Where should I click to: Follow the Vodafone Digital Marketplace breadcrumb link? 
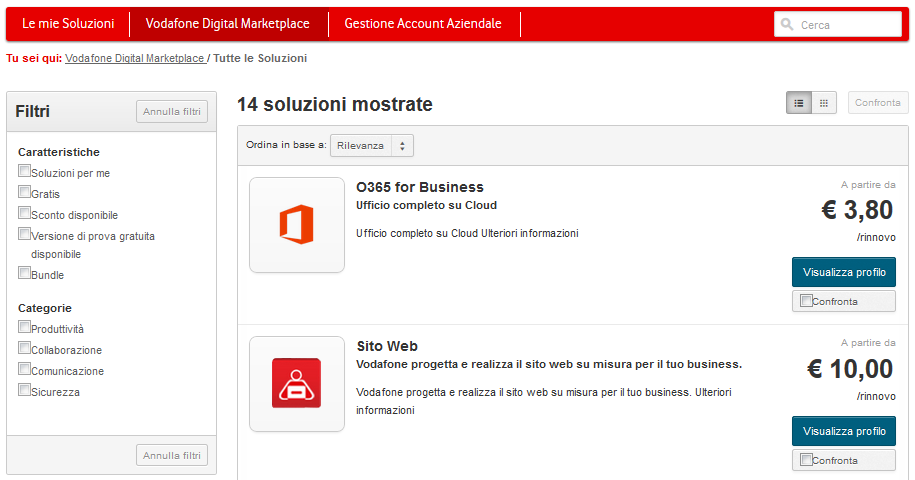coord(135,58)
